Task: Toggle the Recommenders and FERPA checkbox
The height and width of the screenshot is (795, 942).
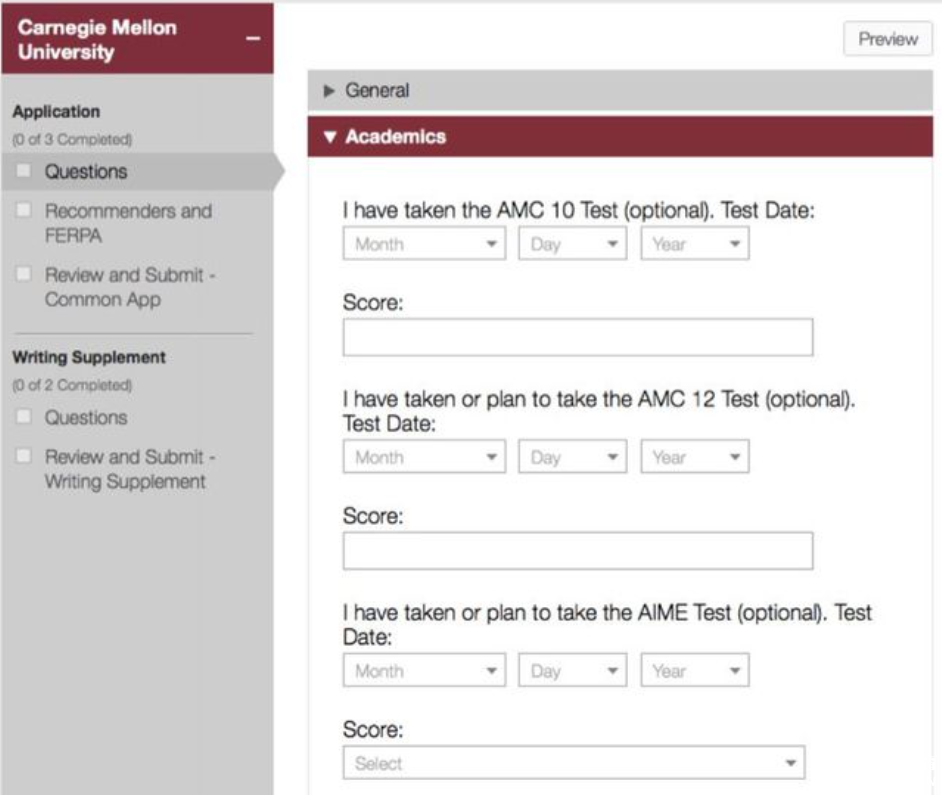Action: point(24,210)
